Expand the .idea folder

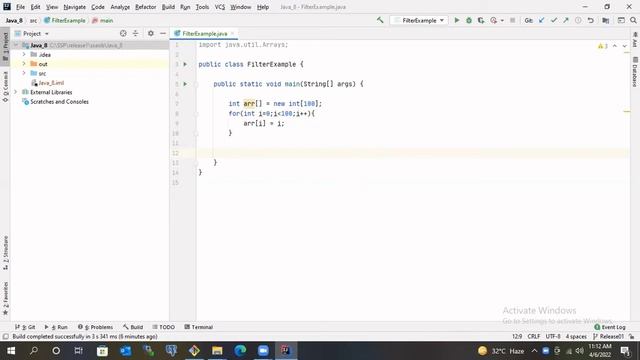pos(24,54)
